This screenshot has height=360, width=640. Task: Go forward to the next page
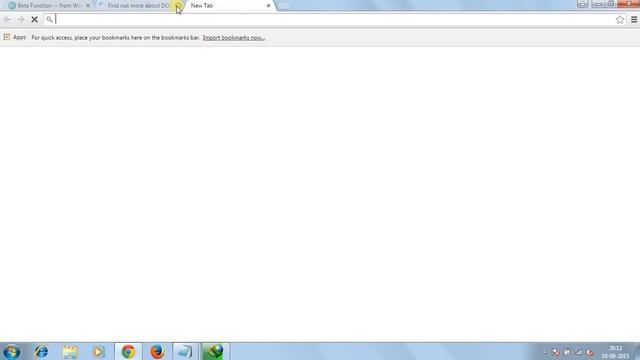(x=21, y=19)
